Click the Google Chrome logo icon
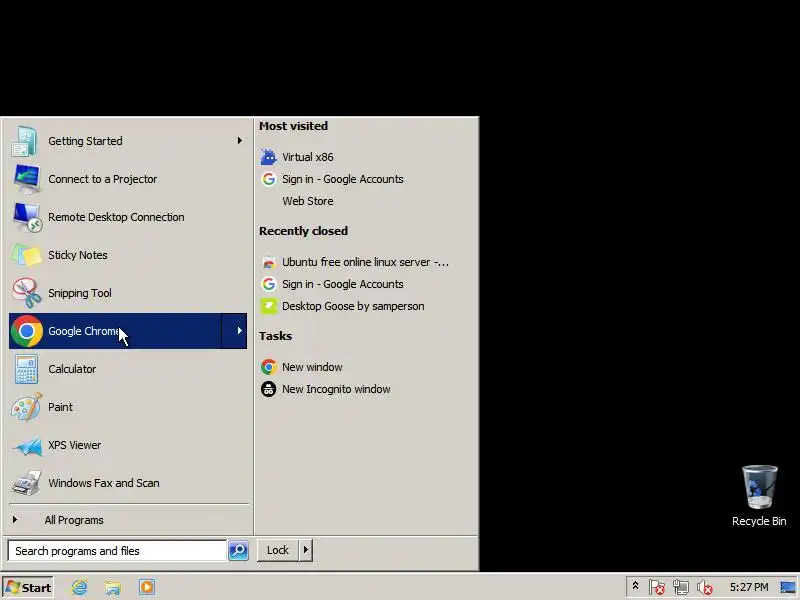The width and height of the screenshot is (800, 600). [x=27, y=331]
